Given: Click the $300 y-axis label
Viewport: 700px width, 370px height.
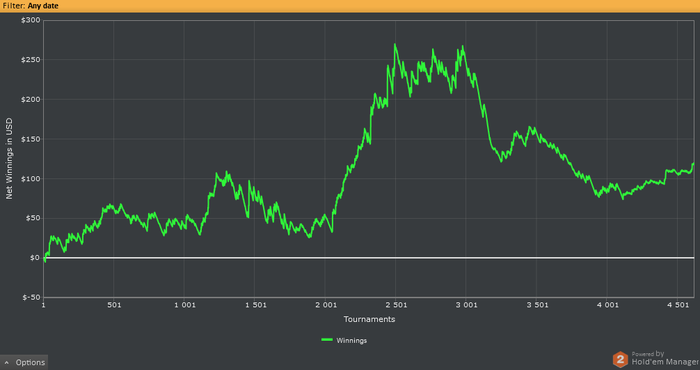Looking at the screenshot, I should [x=31, y=21].
